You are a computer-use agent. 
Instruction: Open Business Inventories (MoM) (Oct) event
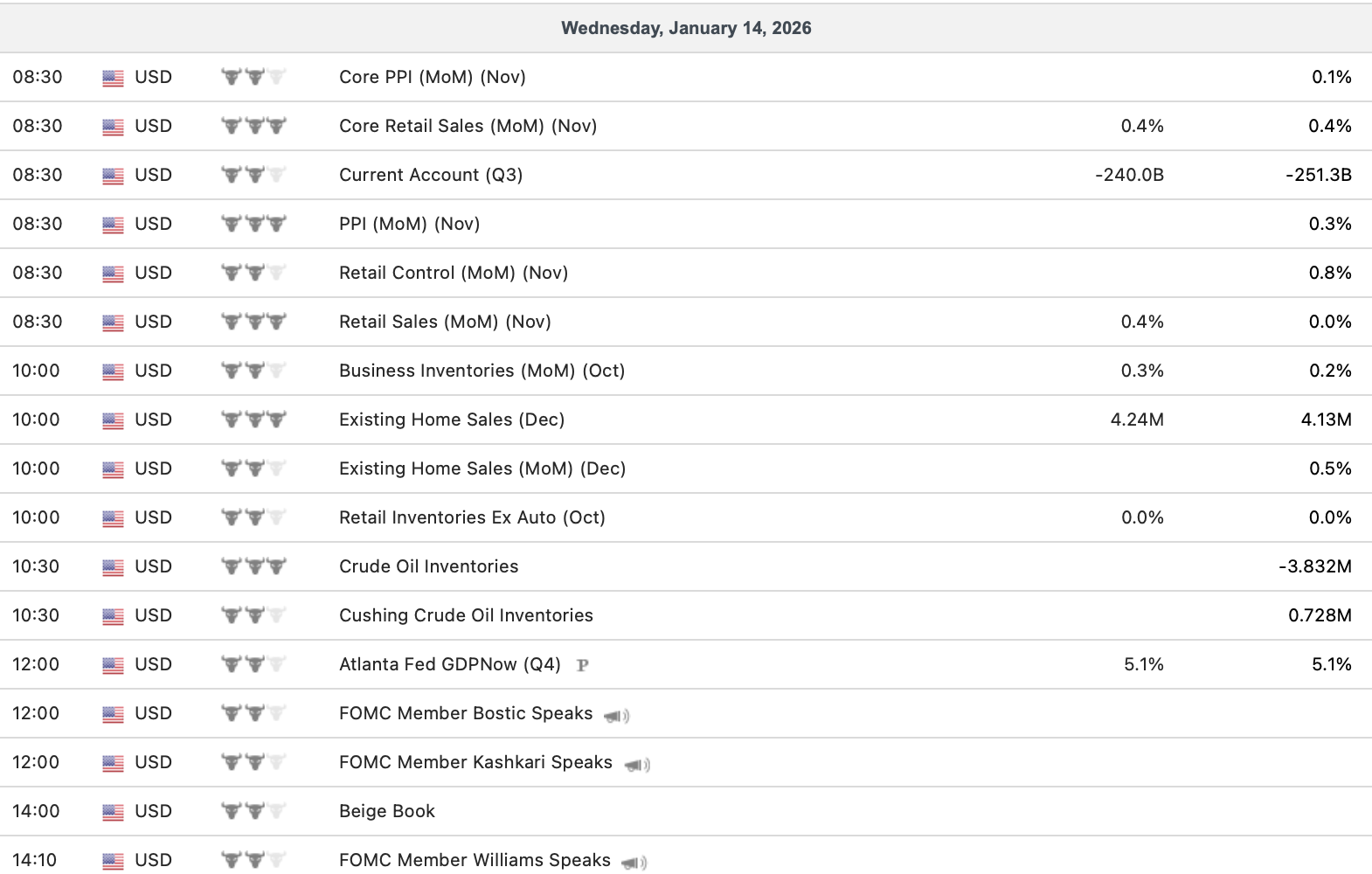(x=482, y=371)
